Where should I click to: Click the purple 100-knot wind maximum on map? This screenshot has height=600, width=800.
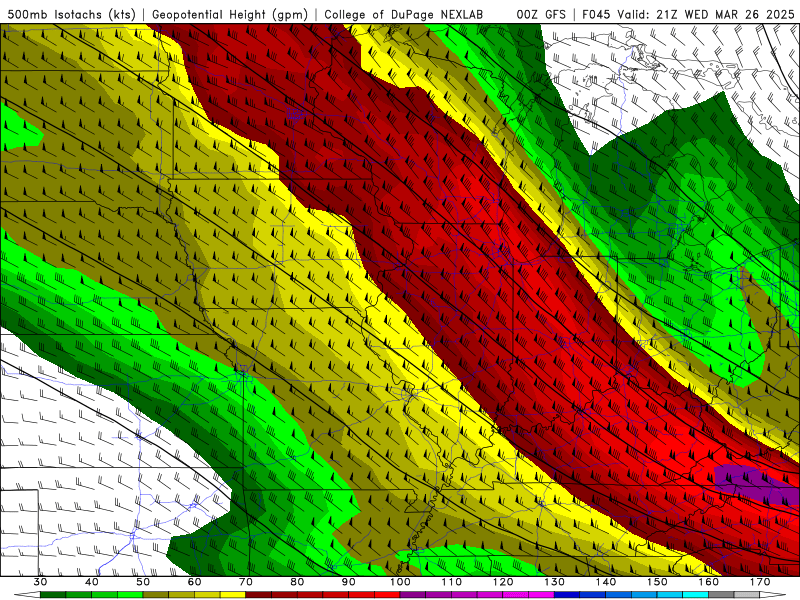758,485
